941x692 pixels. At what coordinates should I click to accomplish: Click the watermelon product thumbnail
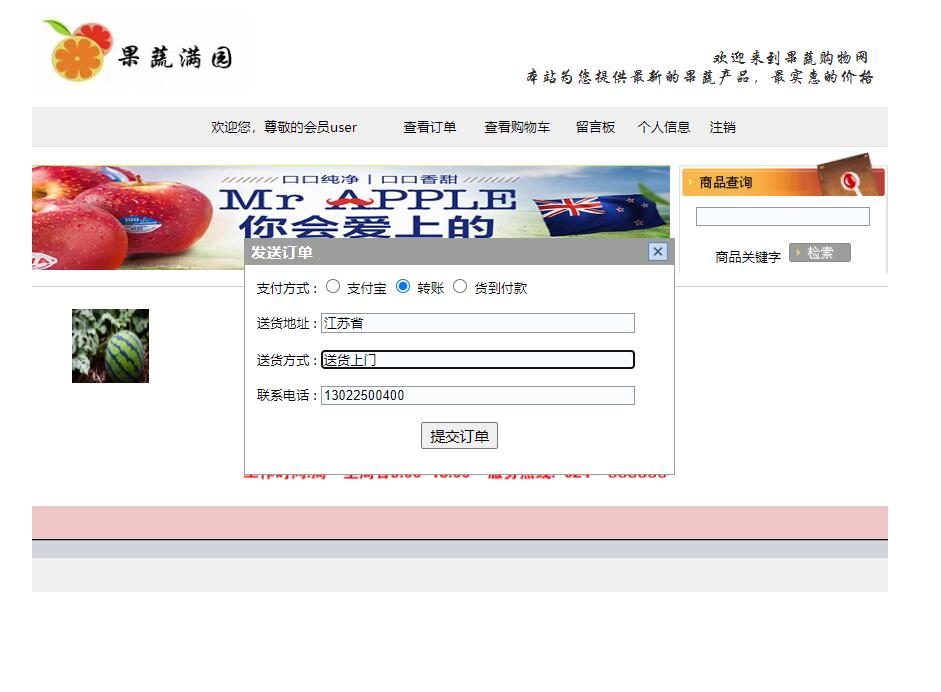(x=109, y=346)
